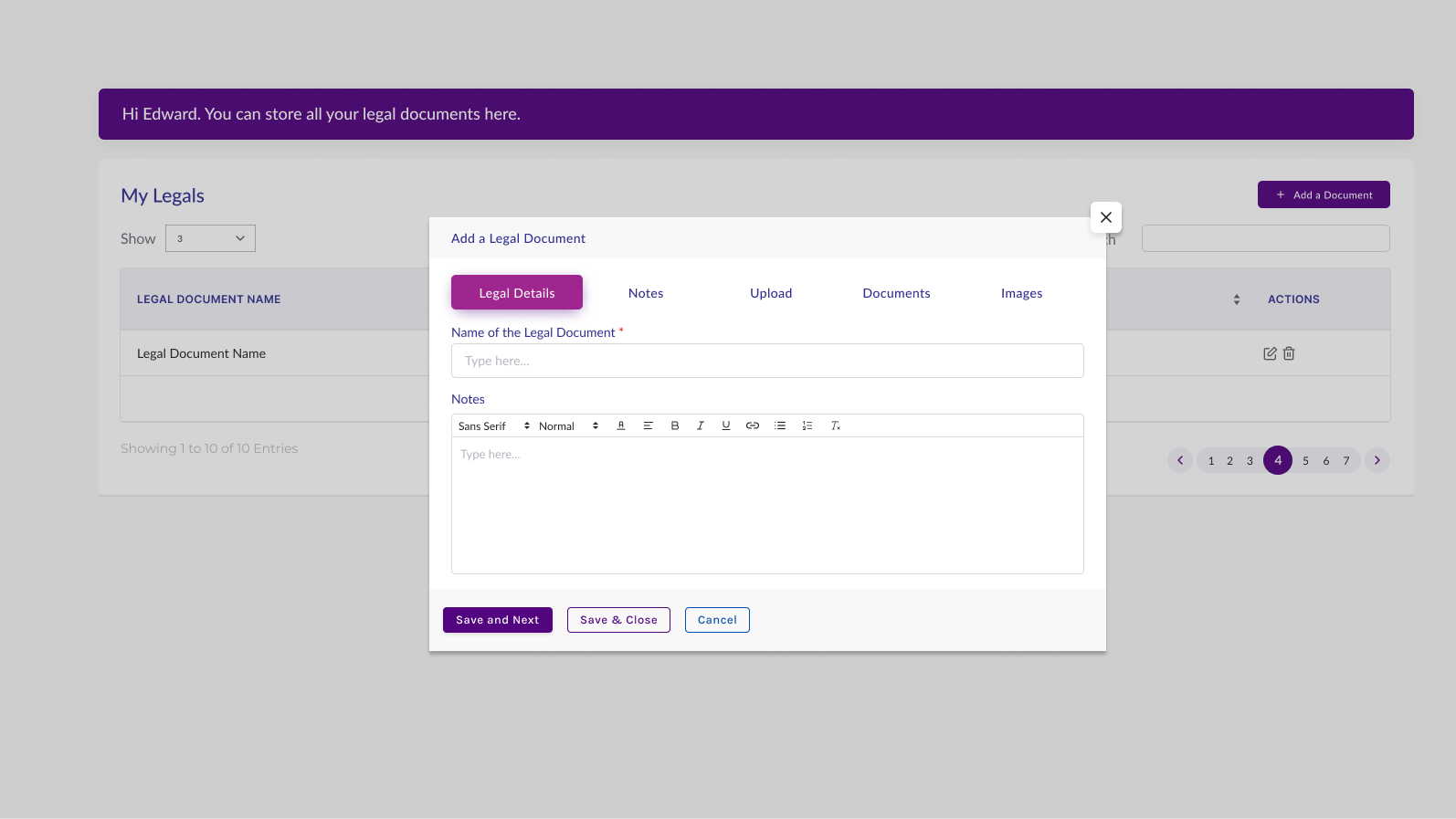
Task: Delete the Legal Document Name row
Action: (x=1289, y=353)
